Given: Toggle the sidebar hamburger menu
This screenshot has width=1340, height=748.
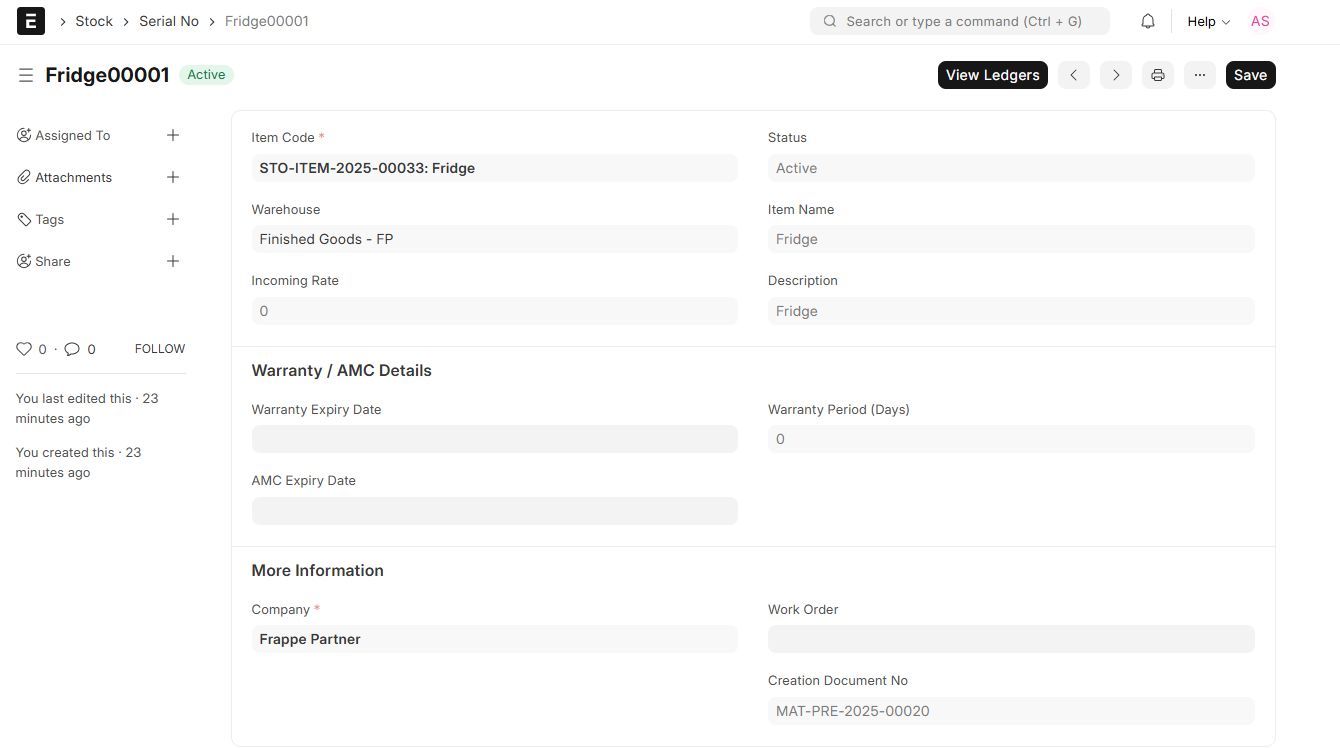Looking at the screenshot, I should pos(26,75).
